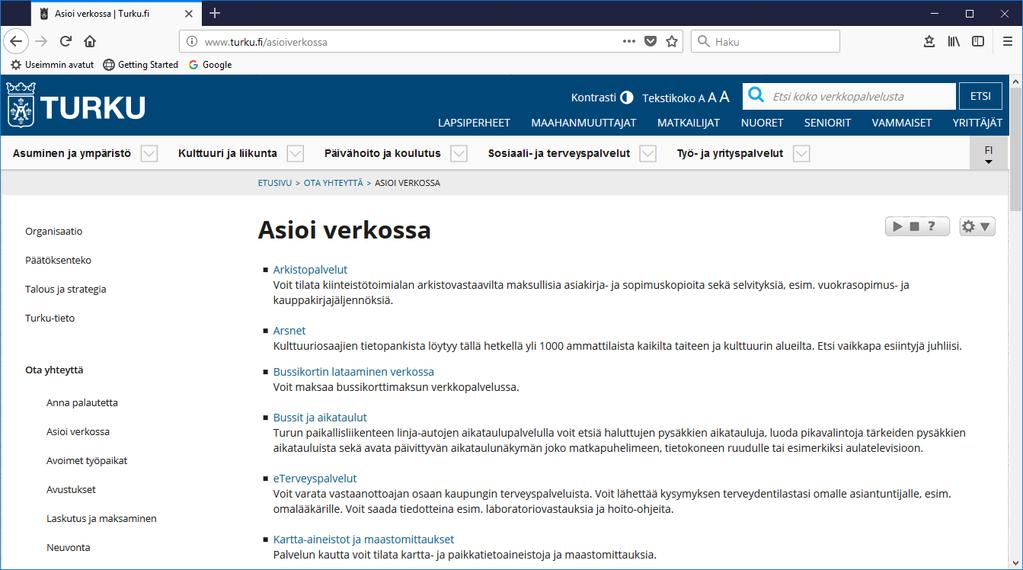
Task: Open NUORET audience menu item
Action: (x=762, y=123)
